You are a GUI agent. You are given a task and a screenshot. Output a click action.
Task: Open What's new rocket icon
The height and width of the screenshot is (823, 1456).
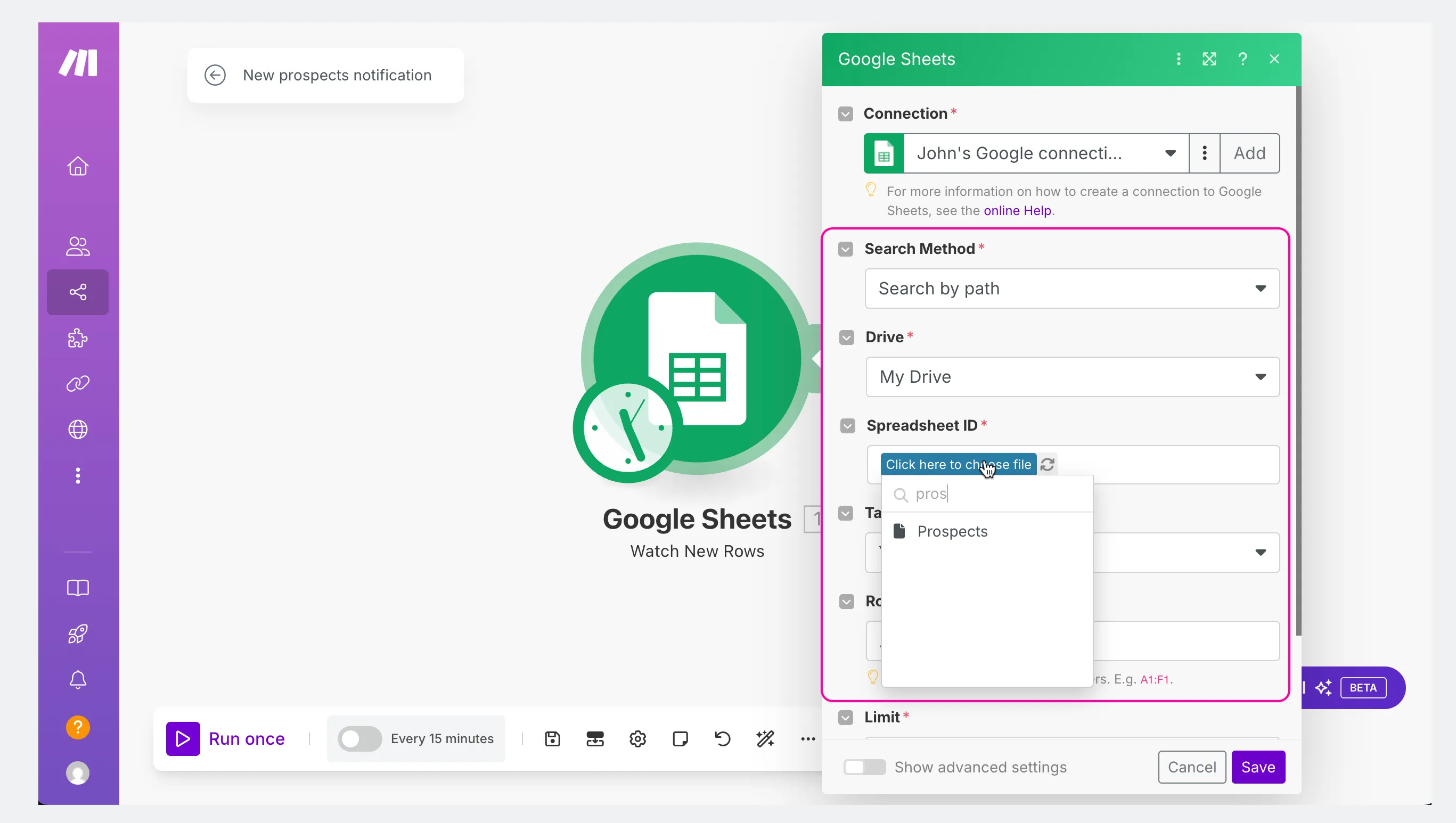(78, 633)
